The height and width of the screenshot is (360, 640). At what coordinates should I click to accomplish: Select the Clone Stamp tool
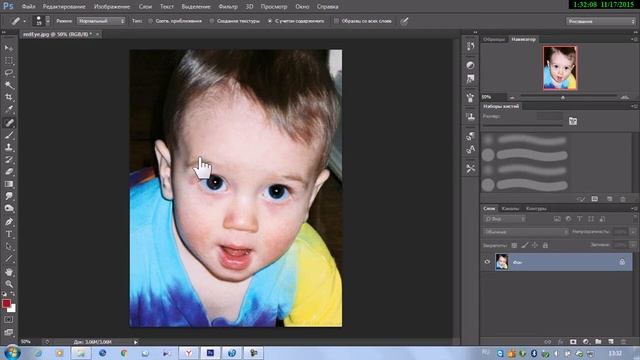click(x=9, y=147)
